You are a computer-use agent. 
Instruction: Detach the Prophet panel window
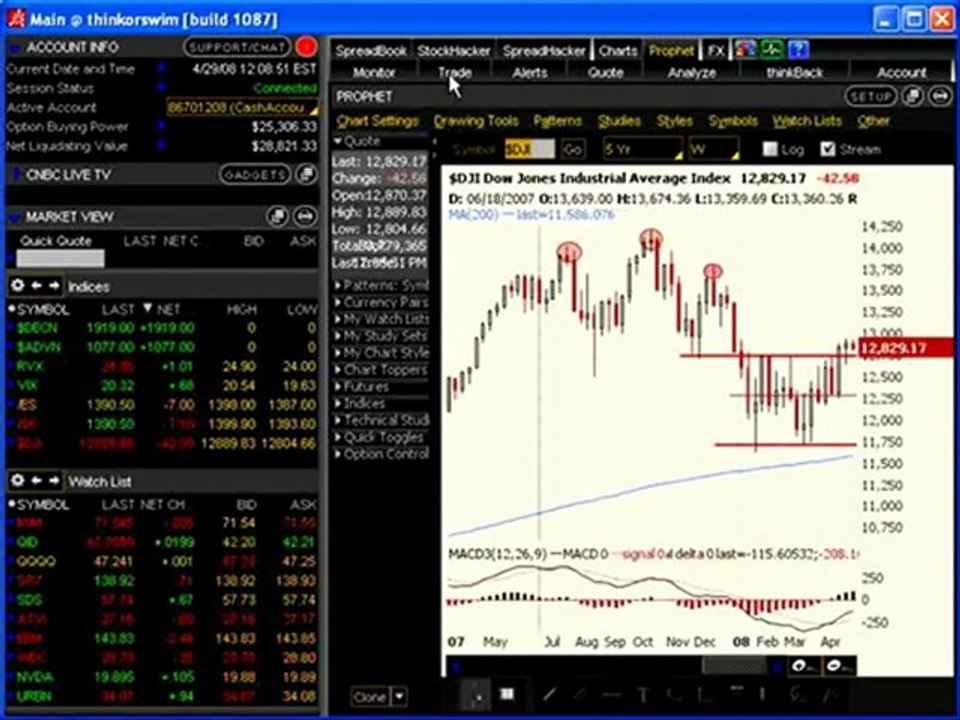tap(913, 96)
